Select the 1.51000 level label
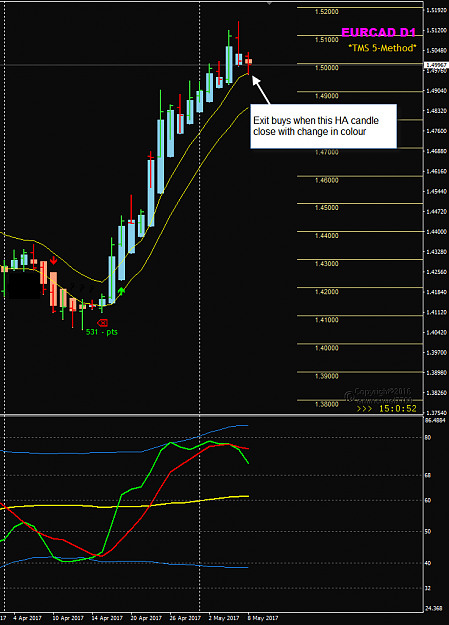The width and height of the screenshot is (449, 625). coord(327,39)
